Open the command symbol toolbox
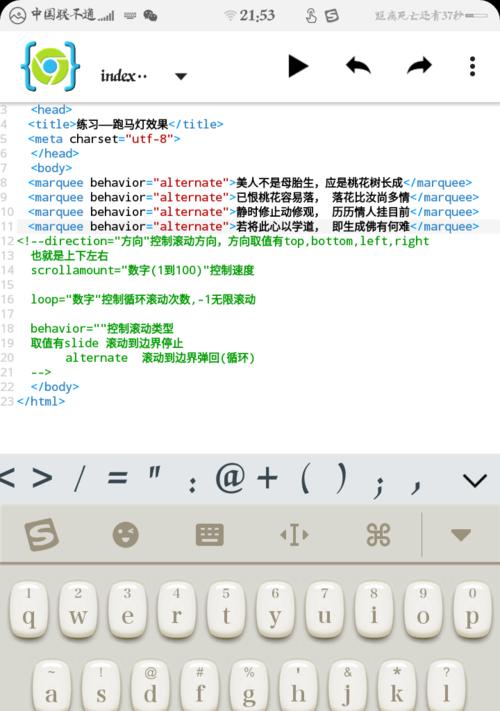This screenshot has width=500, height=711. point(378,535)
